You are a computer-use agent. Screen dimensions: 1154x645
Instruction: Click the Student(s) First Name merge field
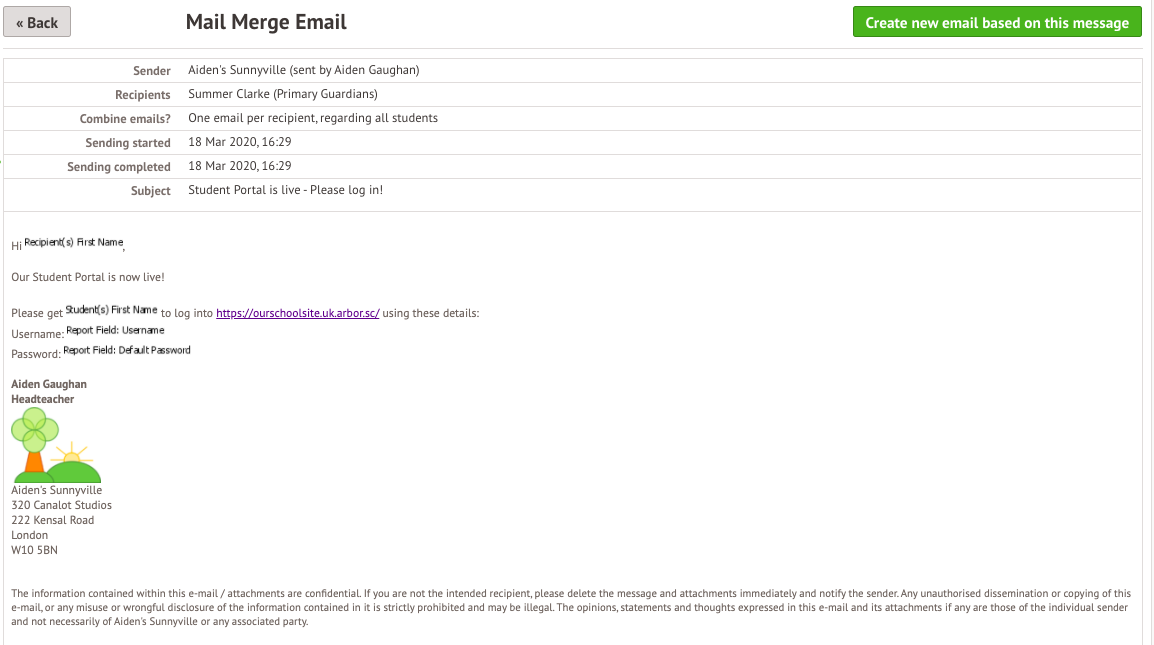pos(111,310)
